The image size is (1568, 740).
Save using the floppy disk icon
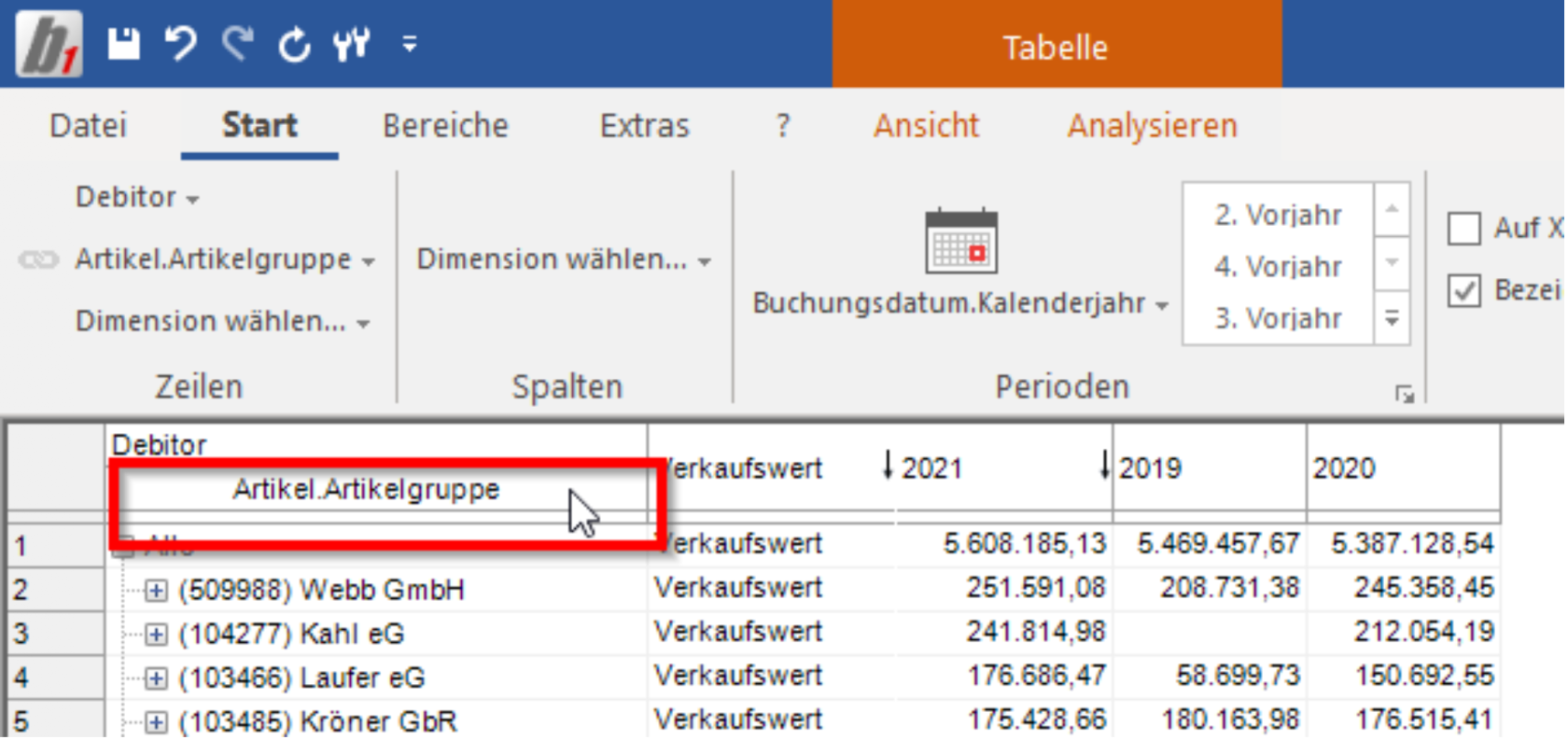click(x=123, y=43)
